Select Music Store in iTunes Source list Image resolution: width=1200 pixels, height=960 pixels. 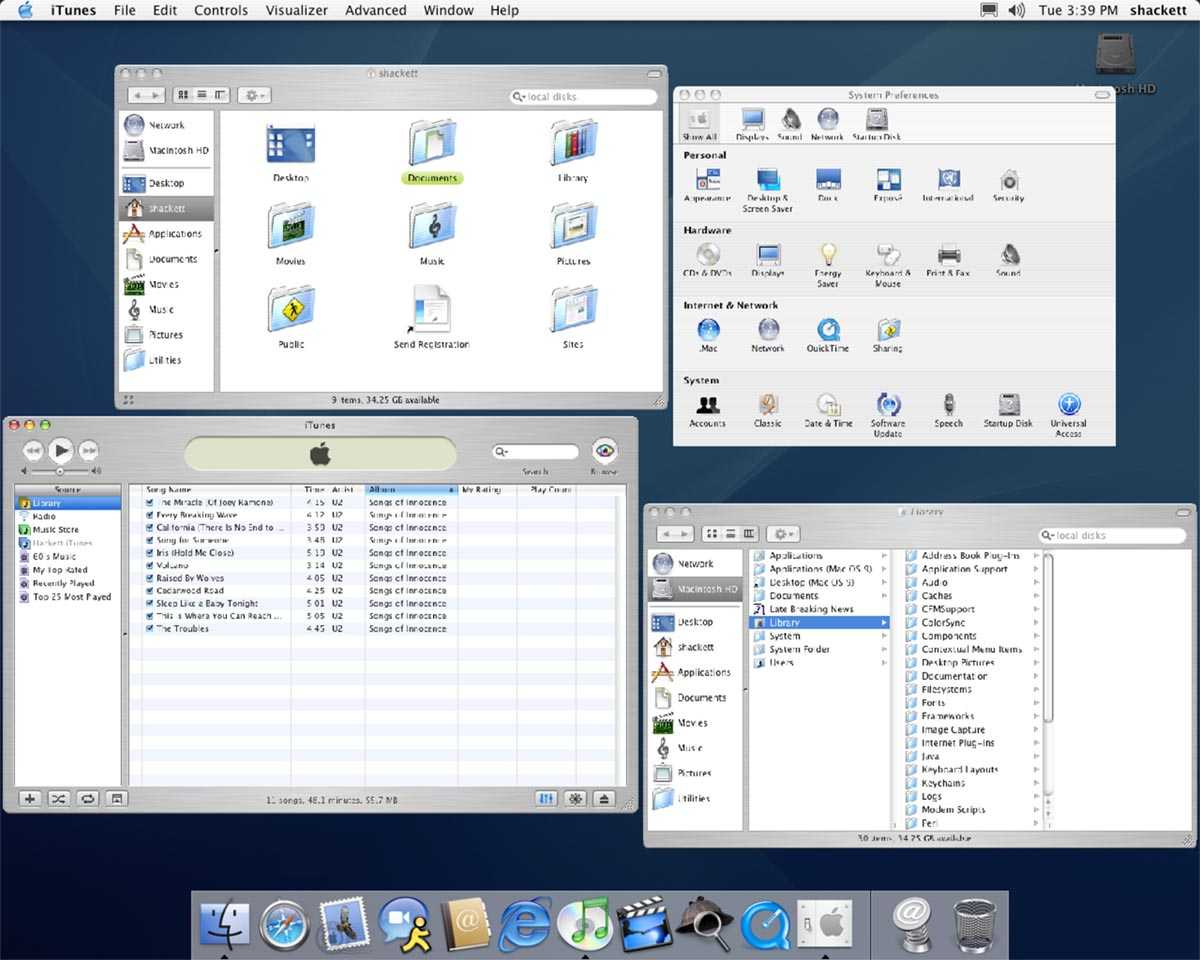point(55,530)
